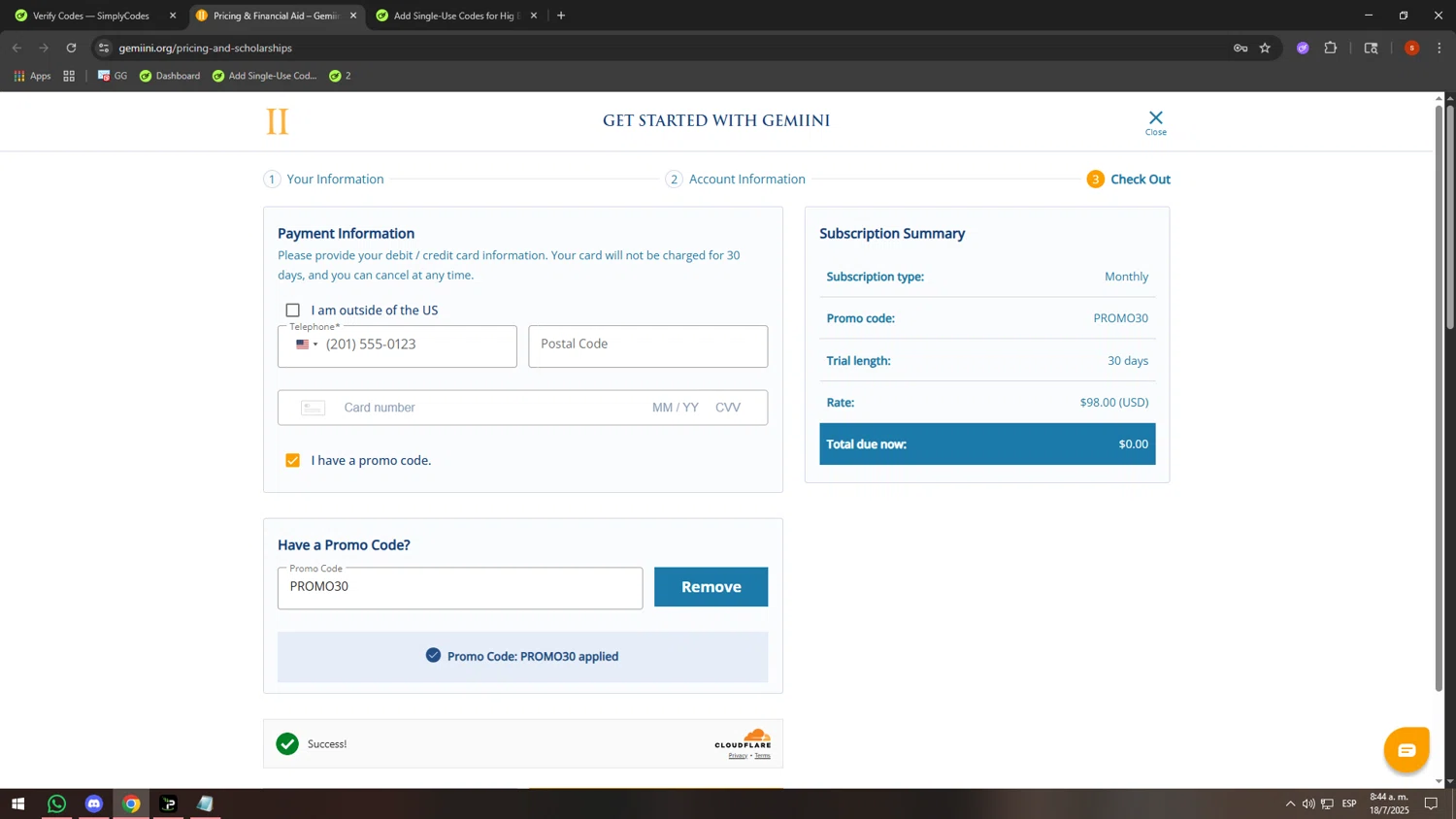Click the $98.00 (USD) rate value
Image resolution: width=1456 pixels, height=819 pixels.
1113,403
